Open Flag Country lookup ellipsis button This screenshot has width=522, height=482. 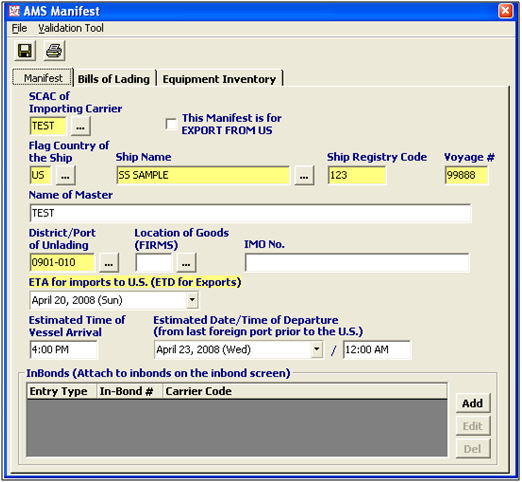click(66, 176)
